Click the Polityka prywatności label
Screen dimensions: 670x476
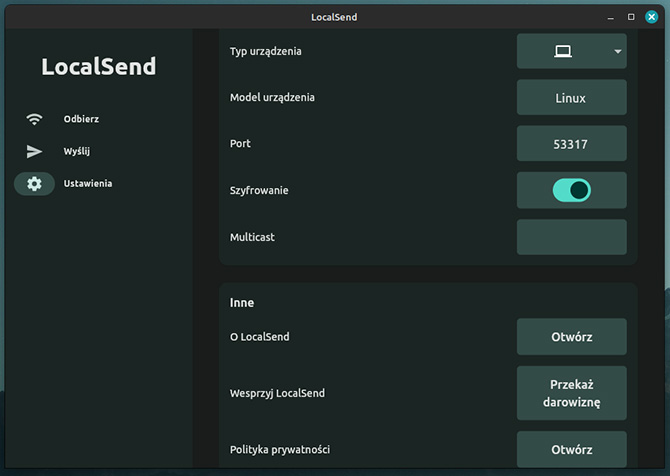point(280,450)
